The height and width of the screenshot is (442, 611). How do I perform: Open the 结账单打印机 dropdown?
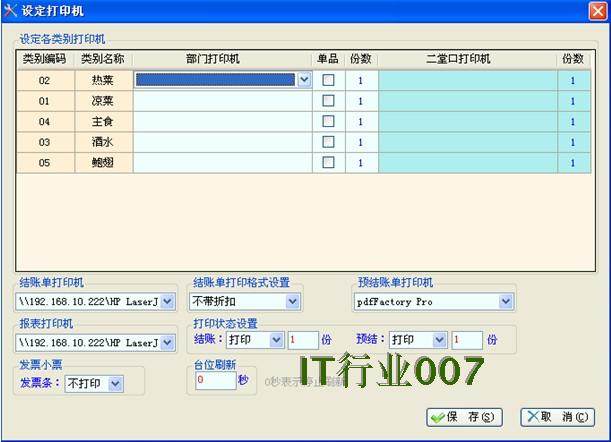(x=167, y=301)
